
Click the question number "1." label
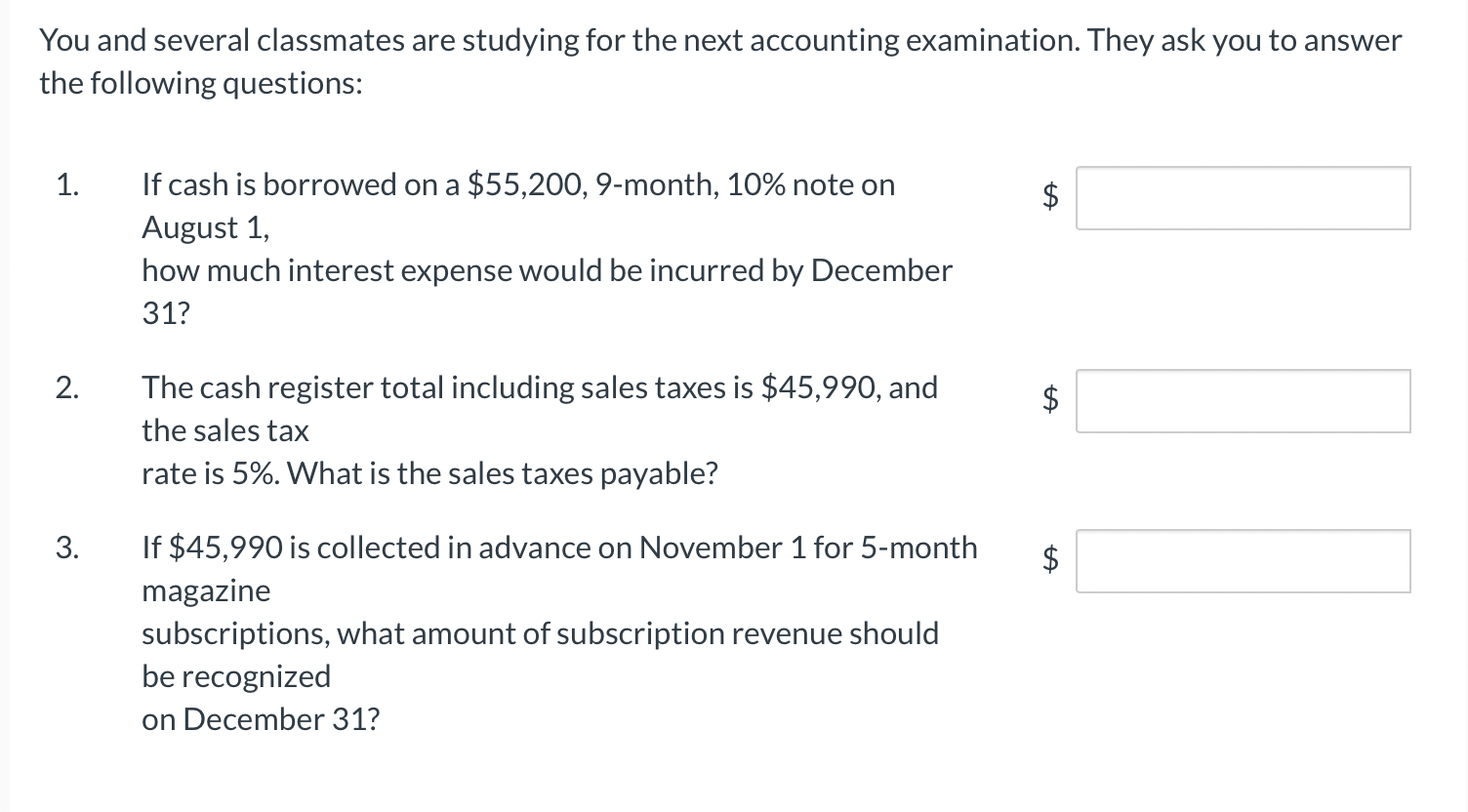point(66,184)
